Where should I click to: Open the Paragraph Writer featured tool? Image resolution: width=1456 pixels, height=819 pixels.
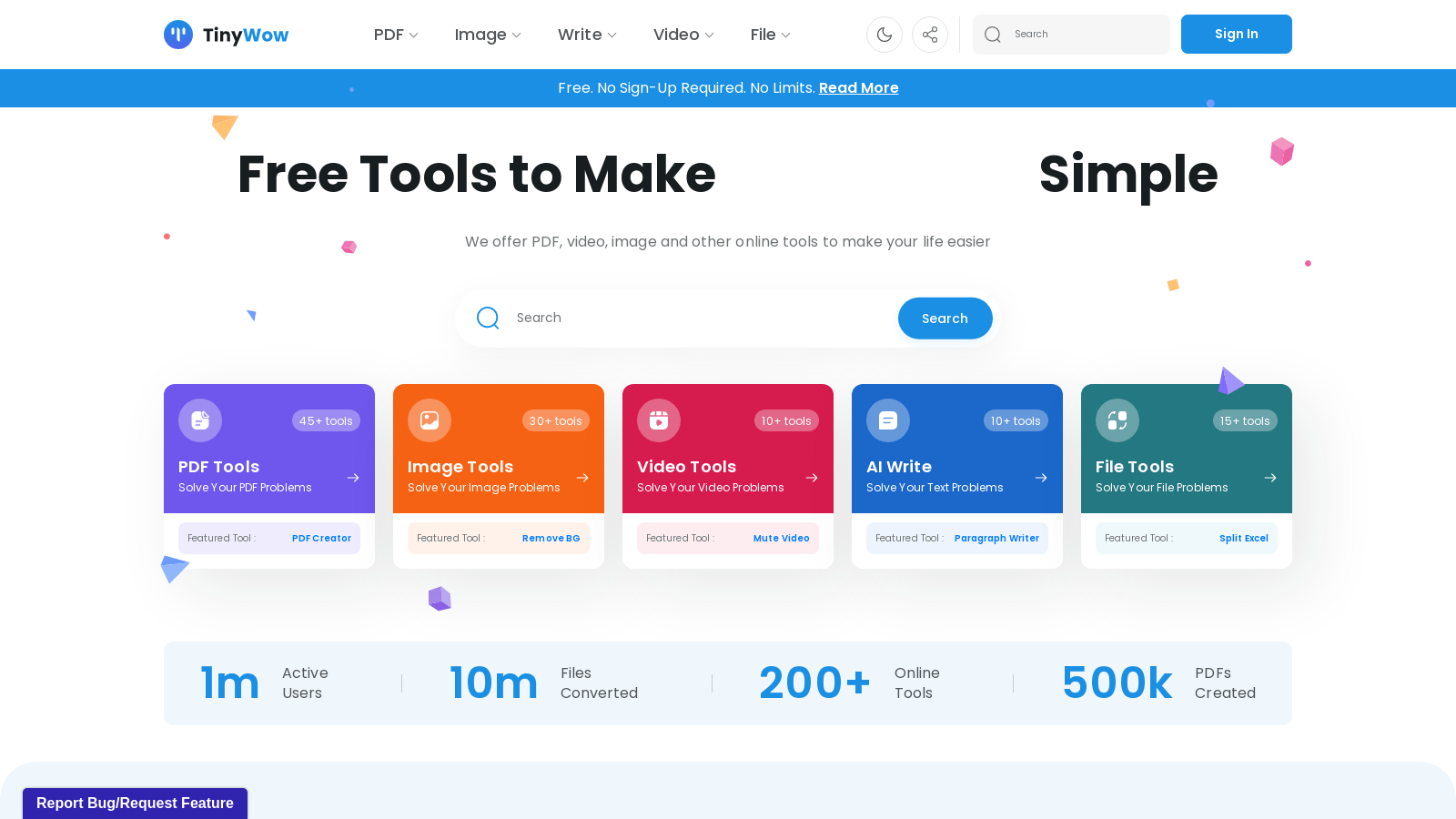point(996,539)
